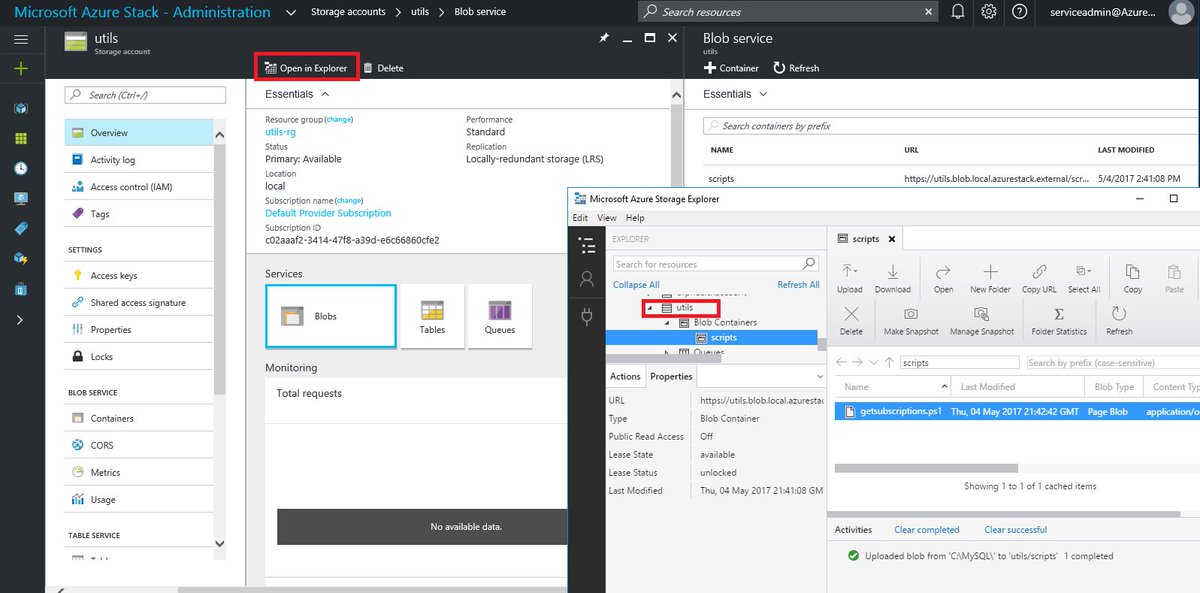Delete the utils storage account
The width and height of the screenshot is (1200, 593).
(383, 68)
